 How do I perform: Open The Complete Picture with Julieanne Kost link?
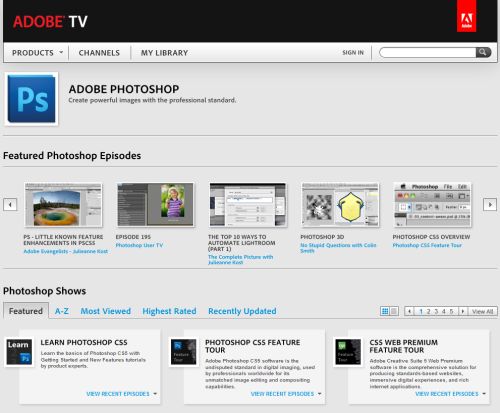click(240, 260)
